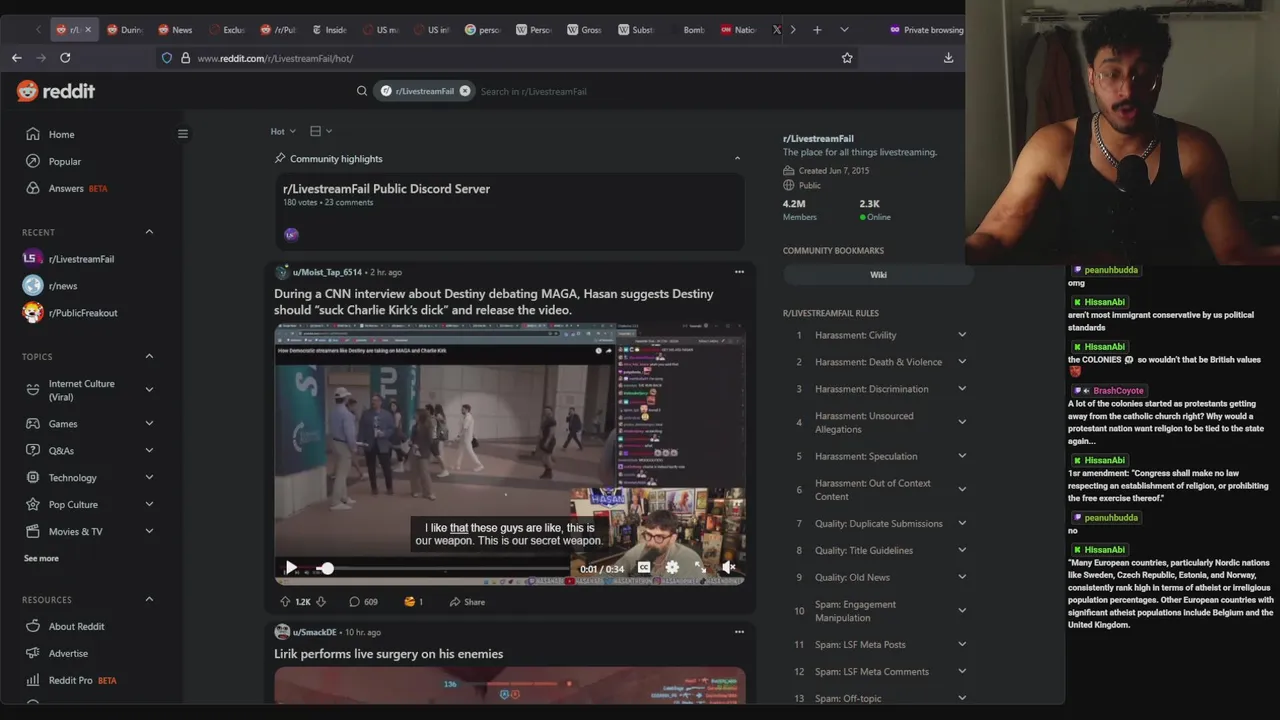The width and height of the screenshot is (1280, 720).
Task: Open the u/Moist_Tap_6514 user profile
Action: pos(327,272)
